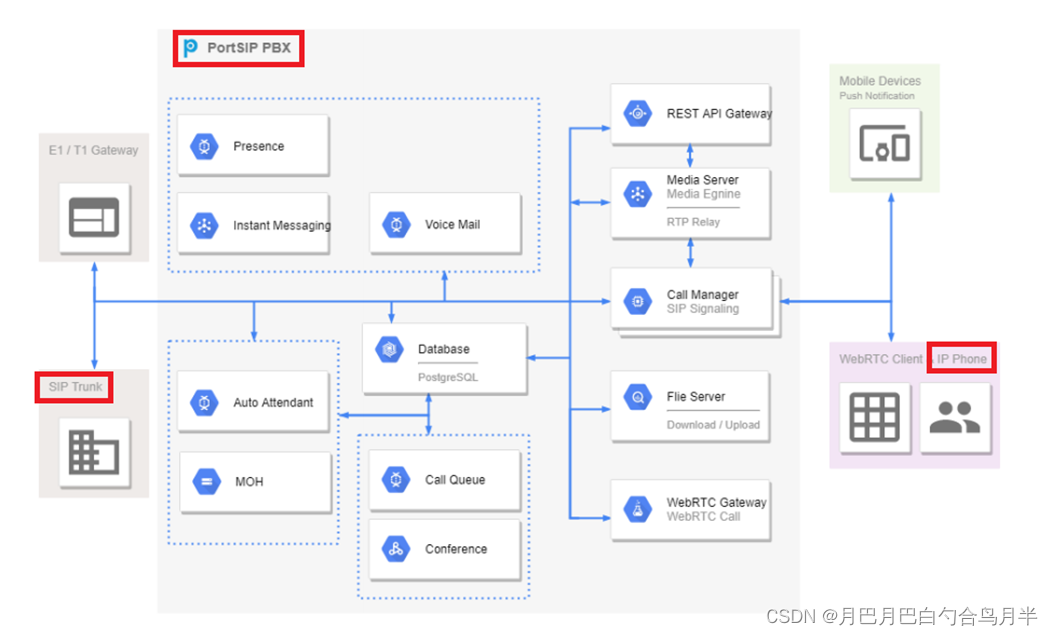
Task: Click the Auto Attendant label
Action: (x=273, y=403)
